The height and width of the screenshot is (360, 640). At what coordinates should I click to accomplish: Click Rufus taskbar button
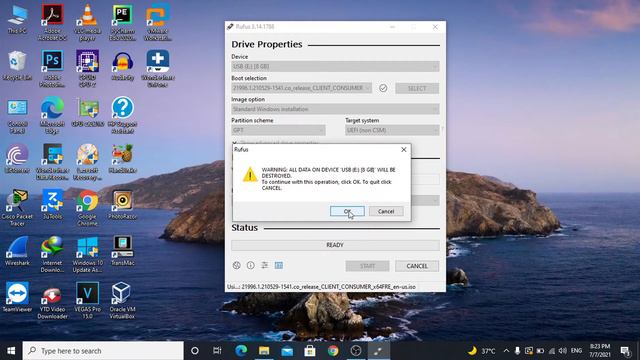pos(378,351)
